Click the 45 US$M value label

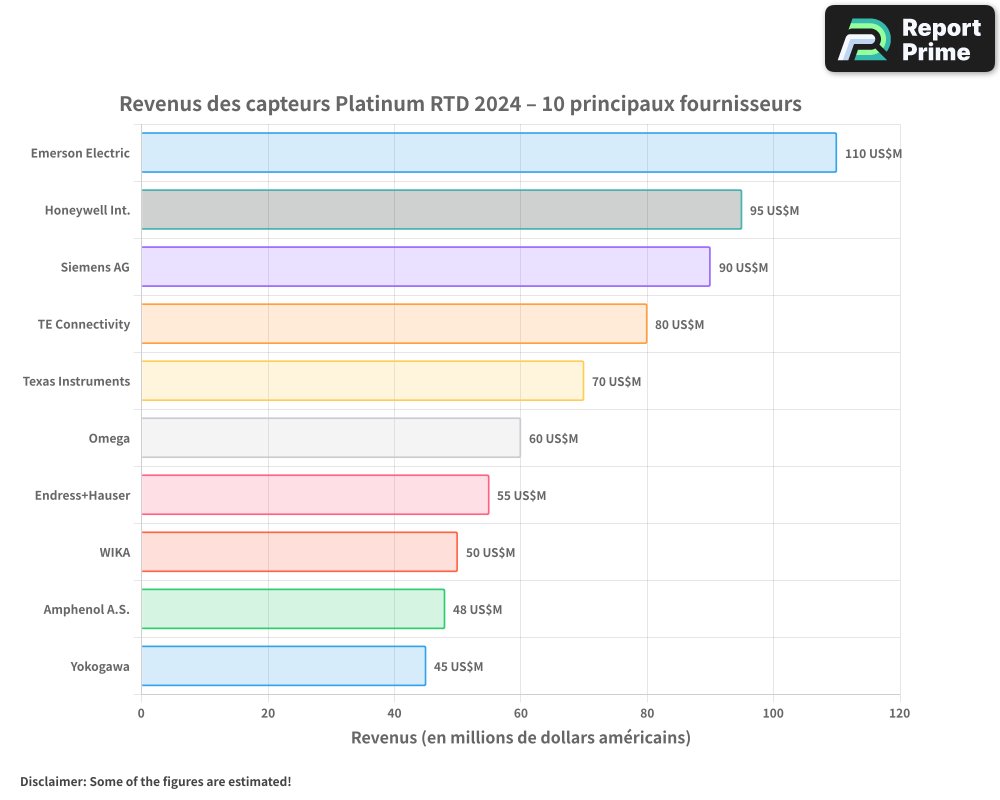coord(458,667)
